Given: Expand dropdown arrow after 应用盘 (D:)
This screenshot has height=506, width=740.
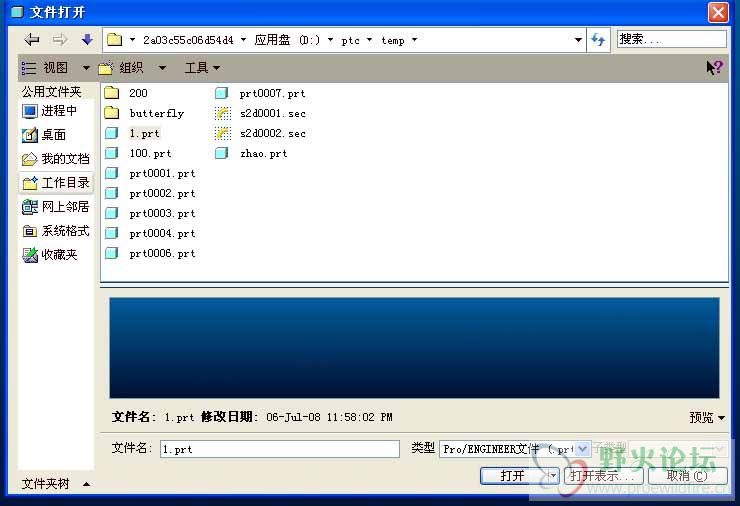Looking at the screenshot, I should pos(330,40).
